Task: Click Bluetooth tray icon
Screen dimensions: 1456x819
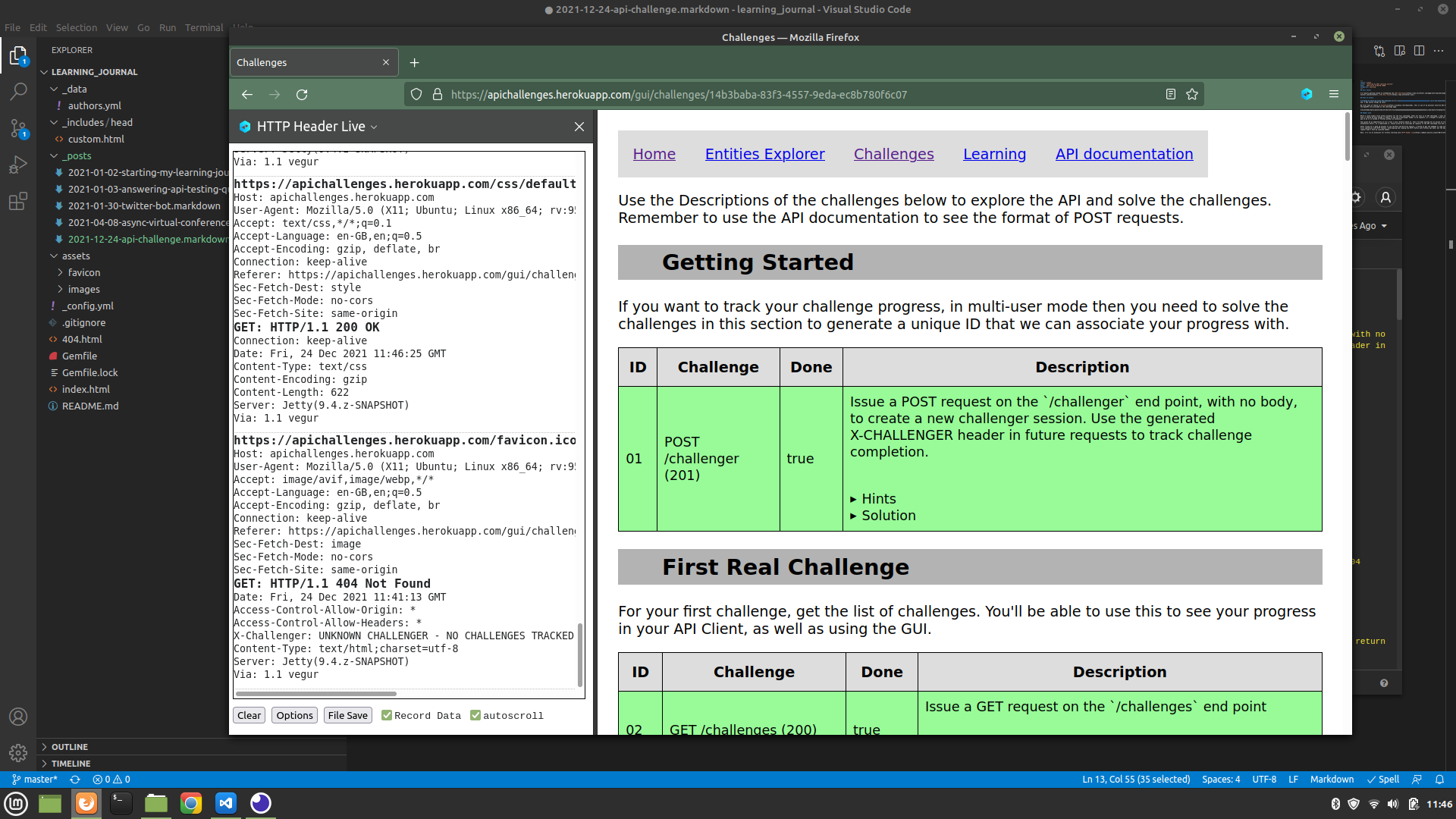Action: click(x=1335, y=804)
